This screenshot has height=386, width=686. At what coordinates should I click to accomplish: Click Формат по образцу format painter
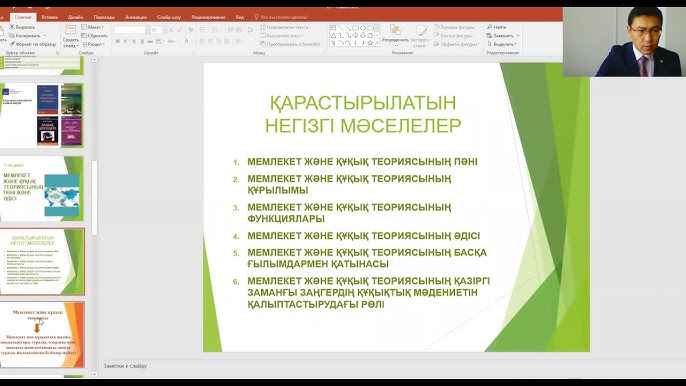tap(33, 44)
